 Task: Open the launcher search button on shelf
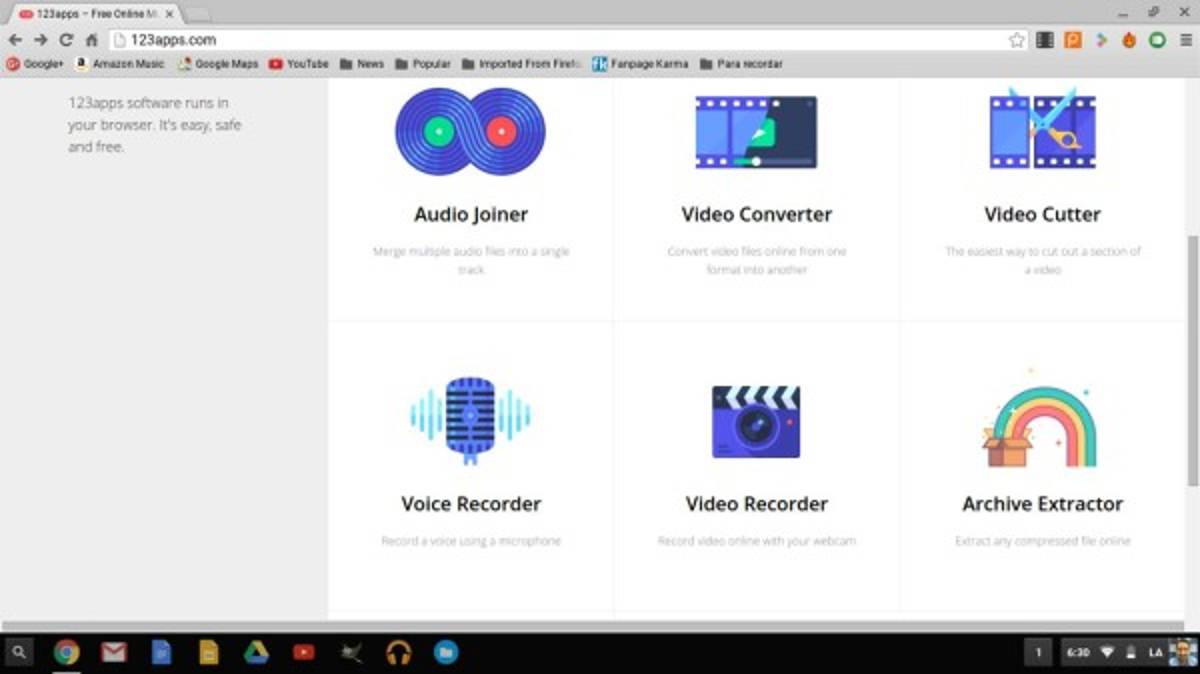click(x=19, y=653)
